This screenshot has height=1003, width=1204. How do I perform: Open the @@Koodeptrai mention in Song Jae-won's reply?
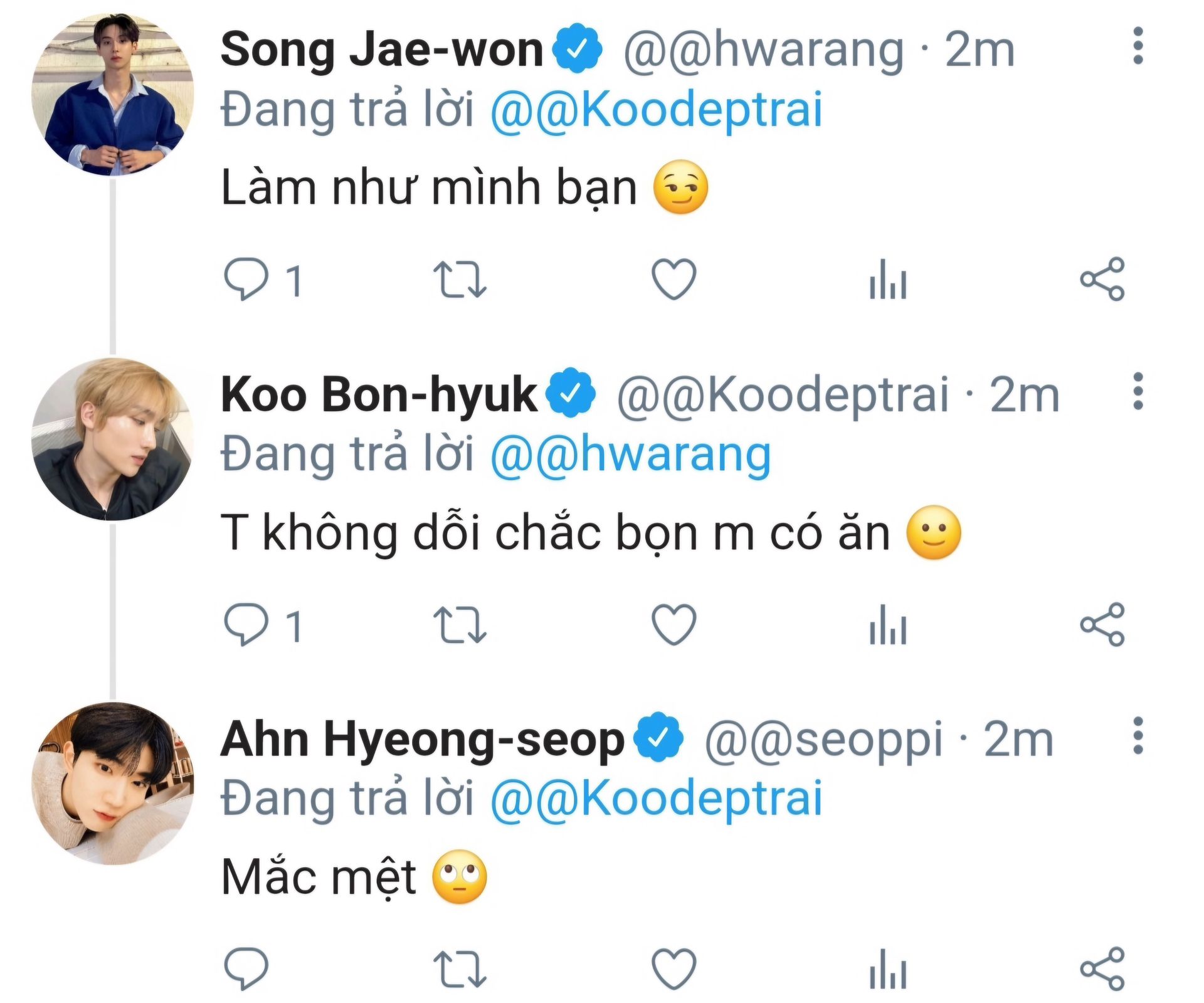coord(656,110)
